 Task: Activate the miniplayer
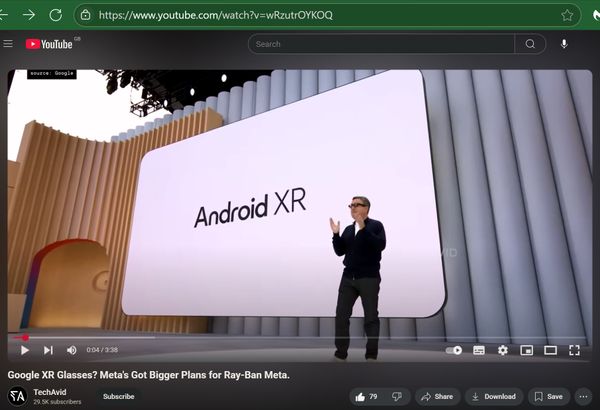(x=527, y=350)
